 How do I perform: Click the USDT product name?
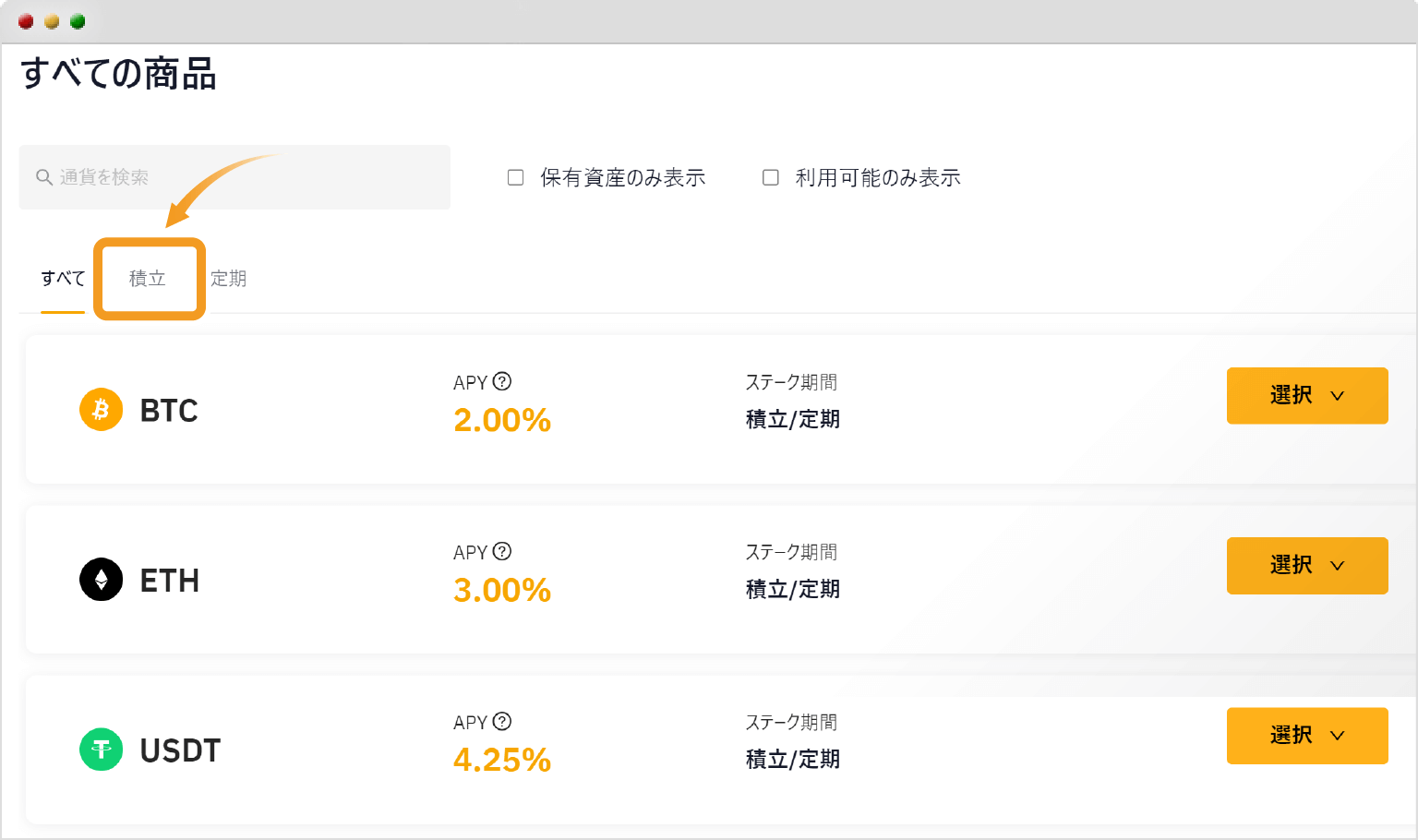180,750
